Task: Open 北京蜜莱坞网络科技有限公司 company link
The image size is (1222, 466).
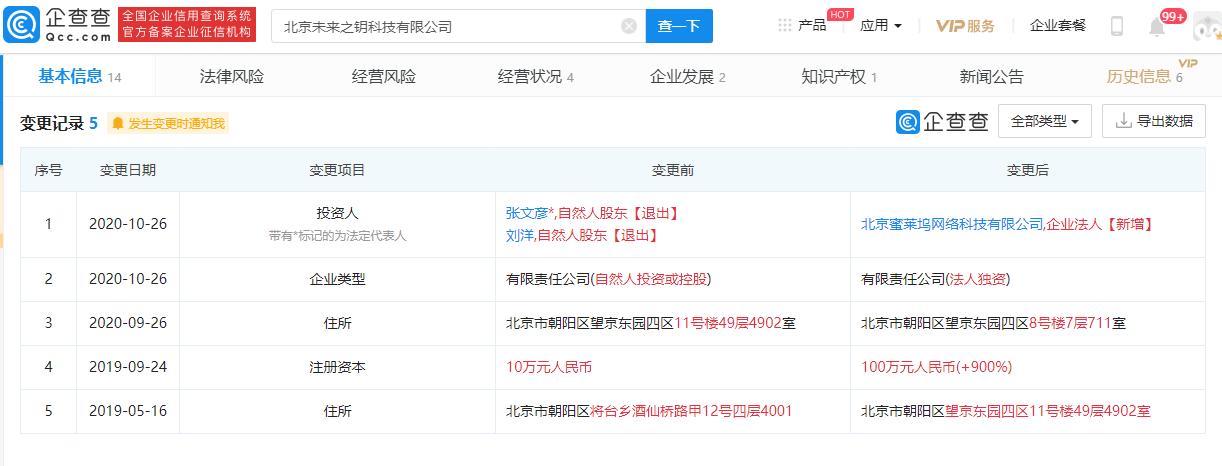Action: 952,224
